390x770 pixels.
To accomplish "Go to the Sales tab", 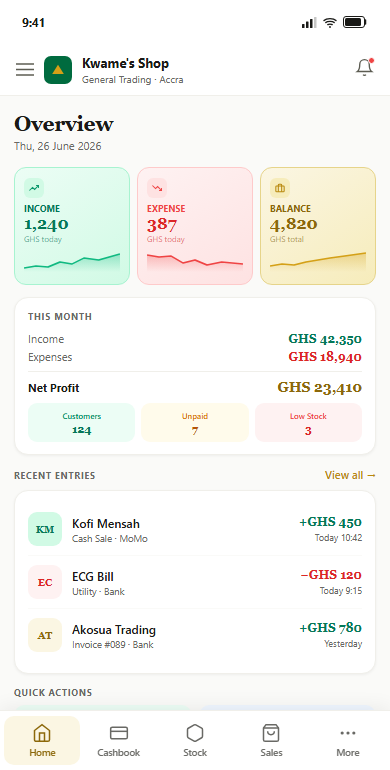I will tap(271, 741).
